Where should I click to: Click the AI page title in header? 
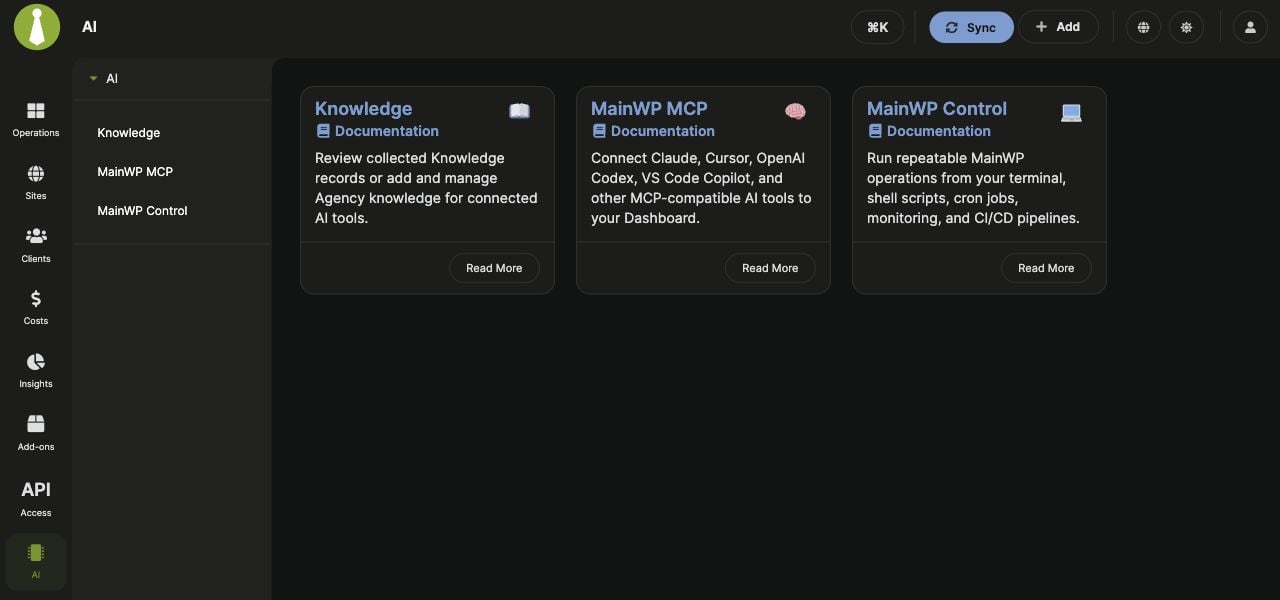click(x=89, y=27)
